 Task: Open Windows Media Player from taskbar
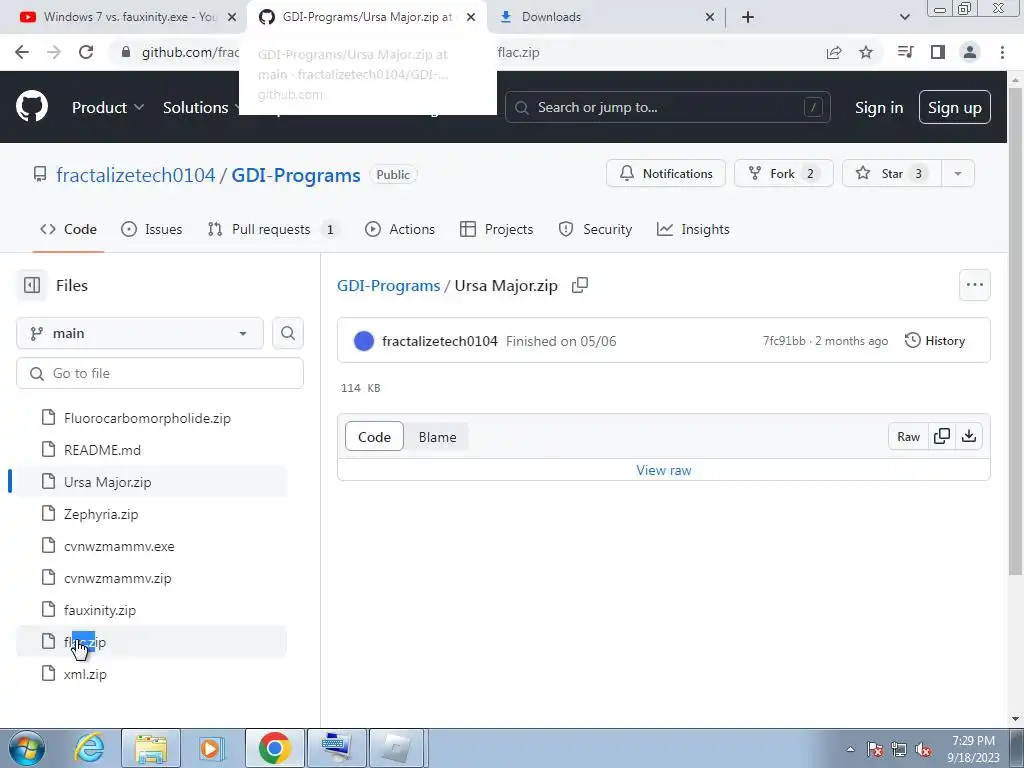[x=212, y=748]
